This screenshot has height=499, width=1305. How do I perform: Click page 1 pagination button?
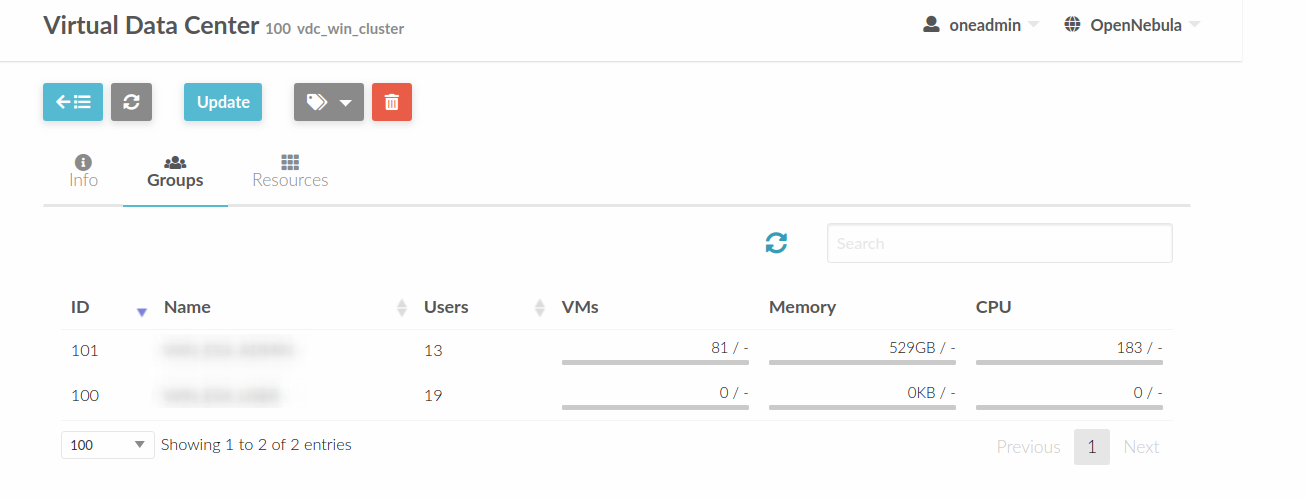point(1091,447)
